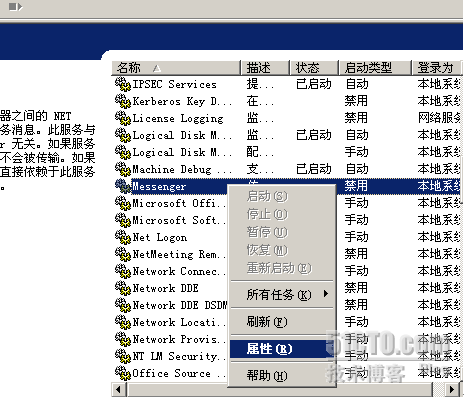Screen dimensions: 464x397
Task: Choose 刷新(F) in the context menu
Action: point(282,322)
